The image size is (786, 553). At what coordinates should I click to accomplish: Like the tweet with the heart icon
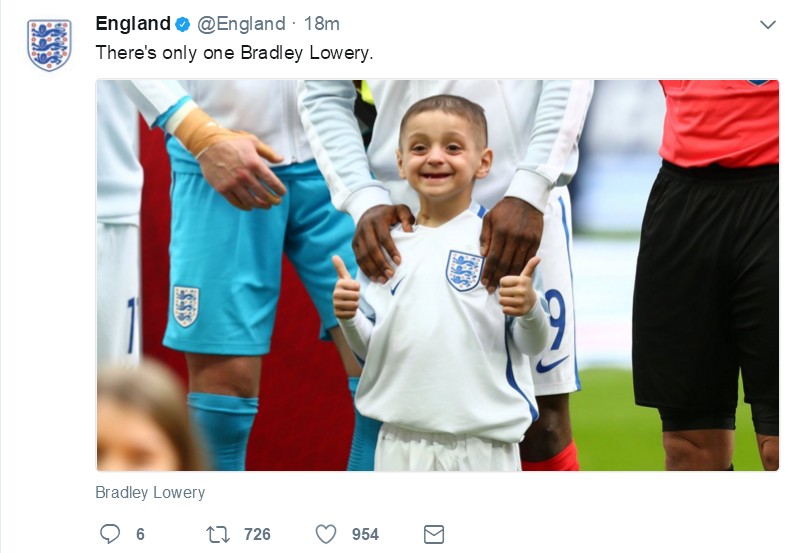(x=326, y=534)
